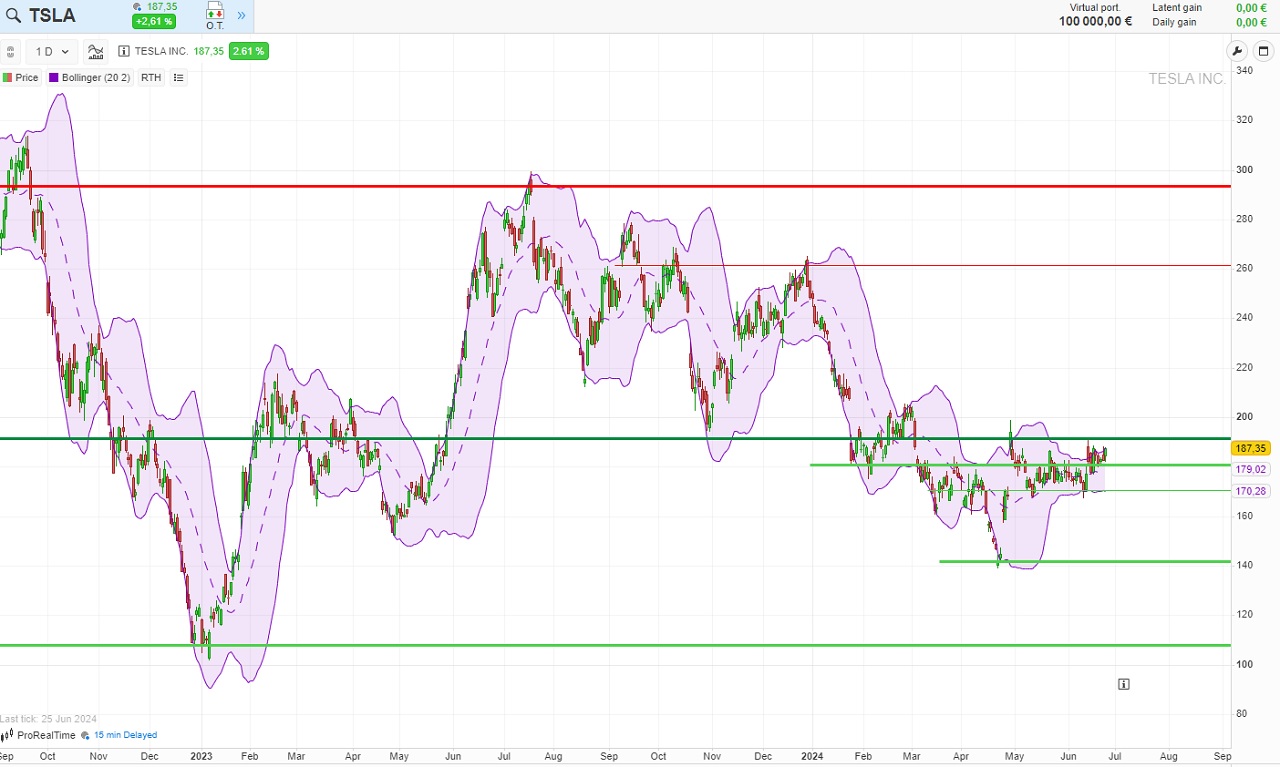
Task: Click the info icon beside TESLA INC.
Action: click(124, 51)
